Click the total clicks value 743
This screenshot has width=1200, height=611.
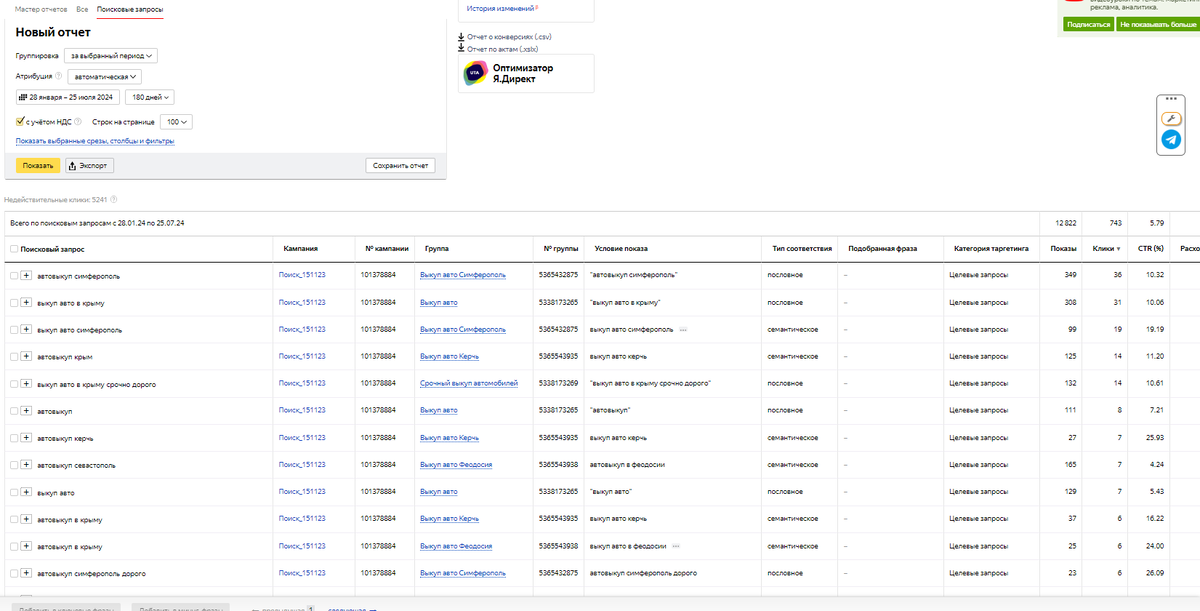coord(1115,222)
